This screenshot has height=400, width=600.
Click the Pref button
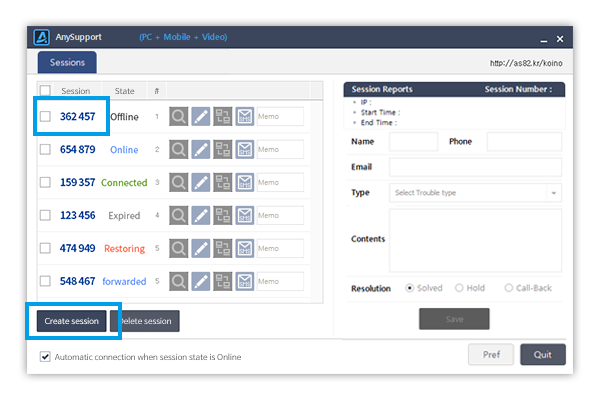pyautogui.click(x=491, y=354)
